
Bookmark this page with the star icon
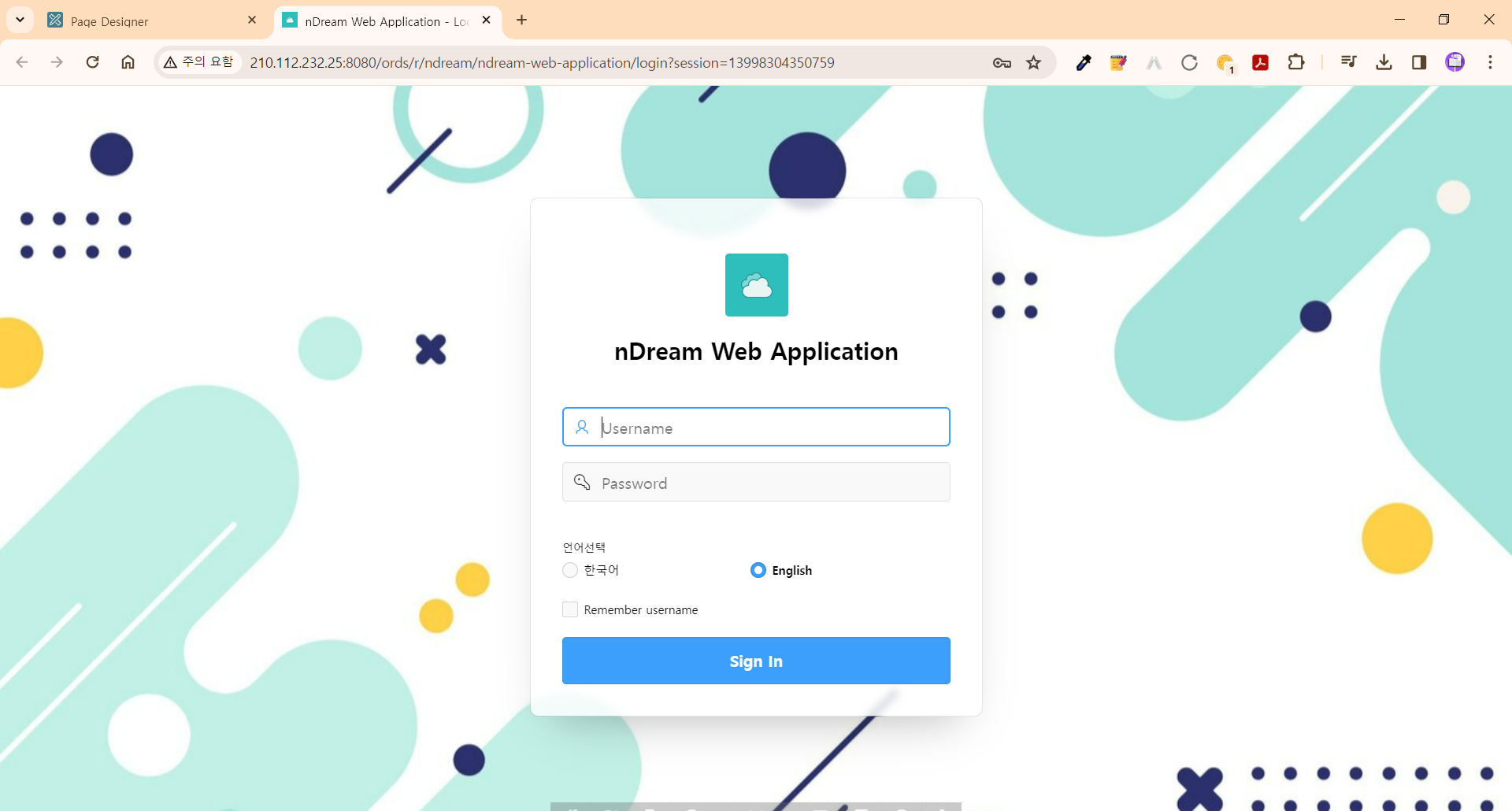pos(1034,62)
